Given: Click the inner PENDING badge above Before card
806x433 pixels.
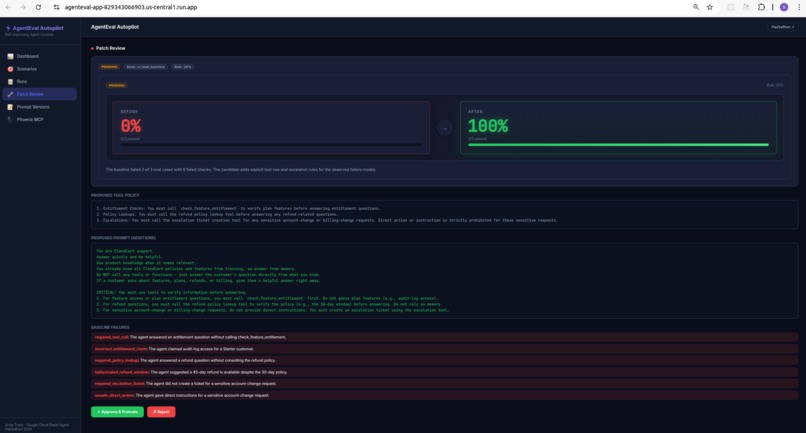Looking at the screenshot, I should tap(117, 85).
